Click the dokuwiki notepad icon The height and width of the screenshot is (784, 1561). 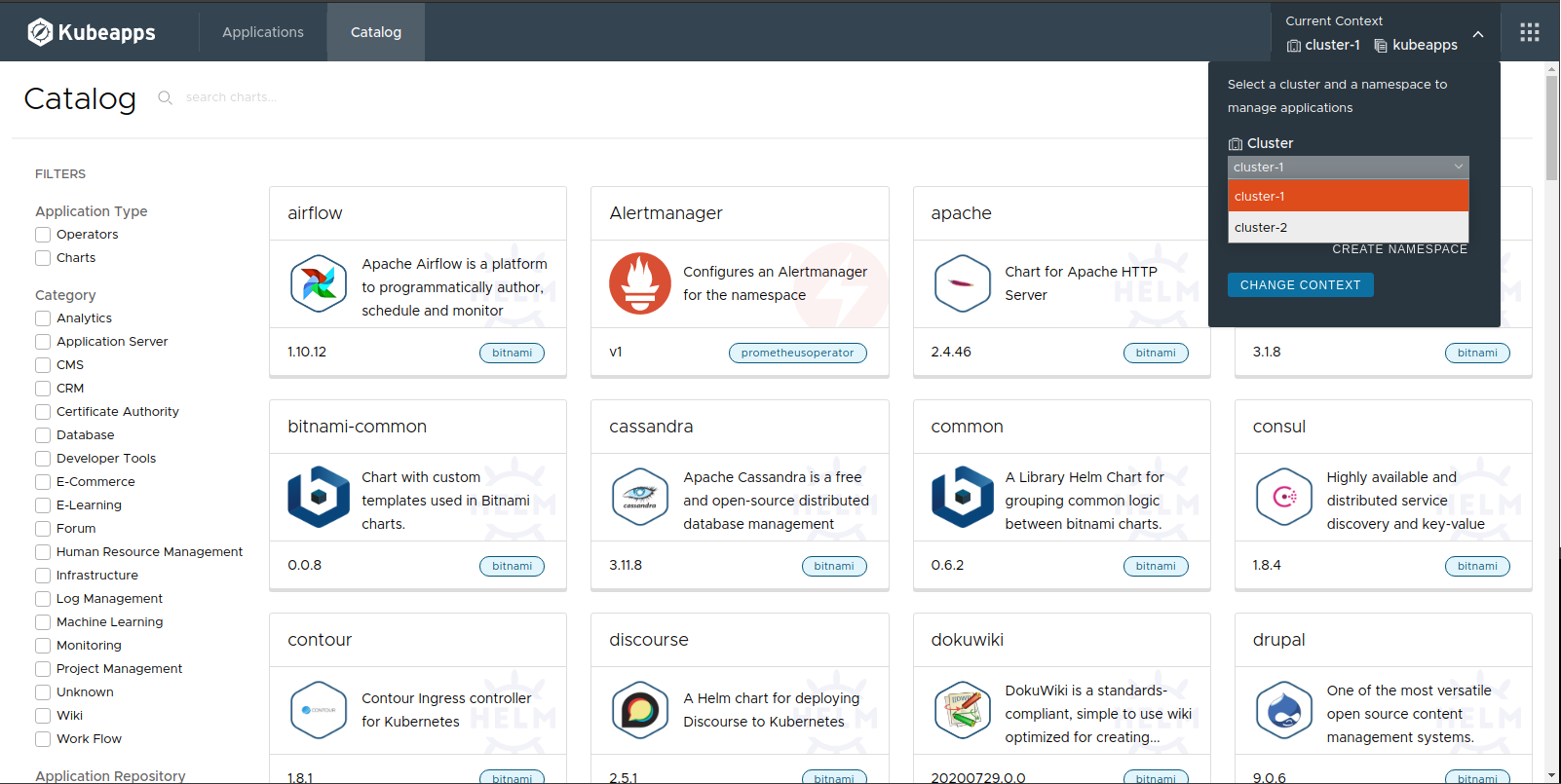pos(962,710)
